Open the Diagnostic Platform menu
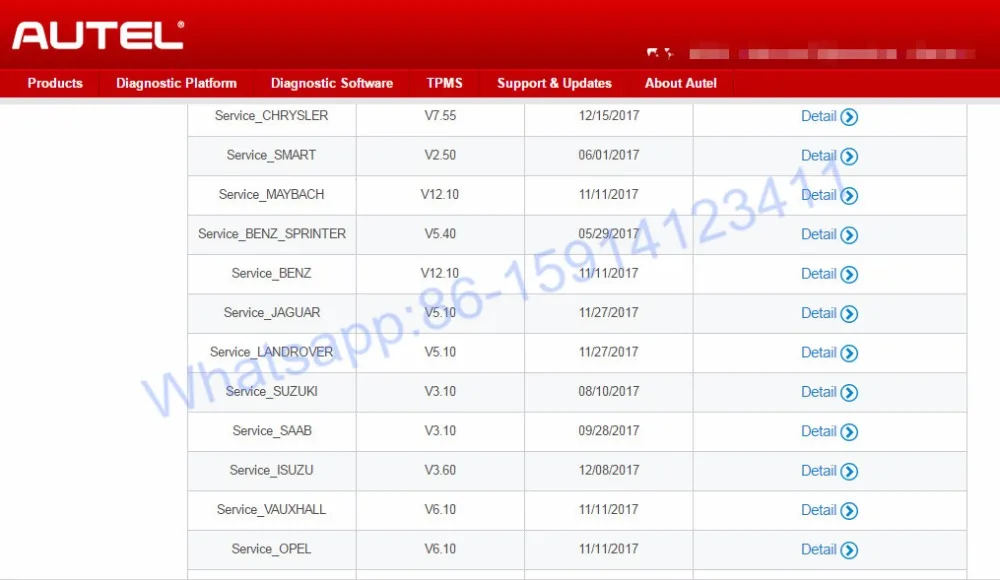1000x580 pixels. pyautogui.click(x=176, y=83)
